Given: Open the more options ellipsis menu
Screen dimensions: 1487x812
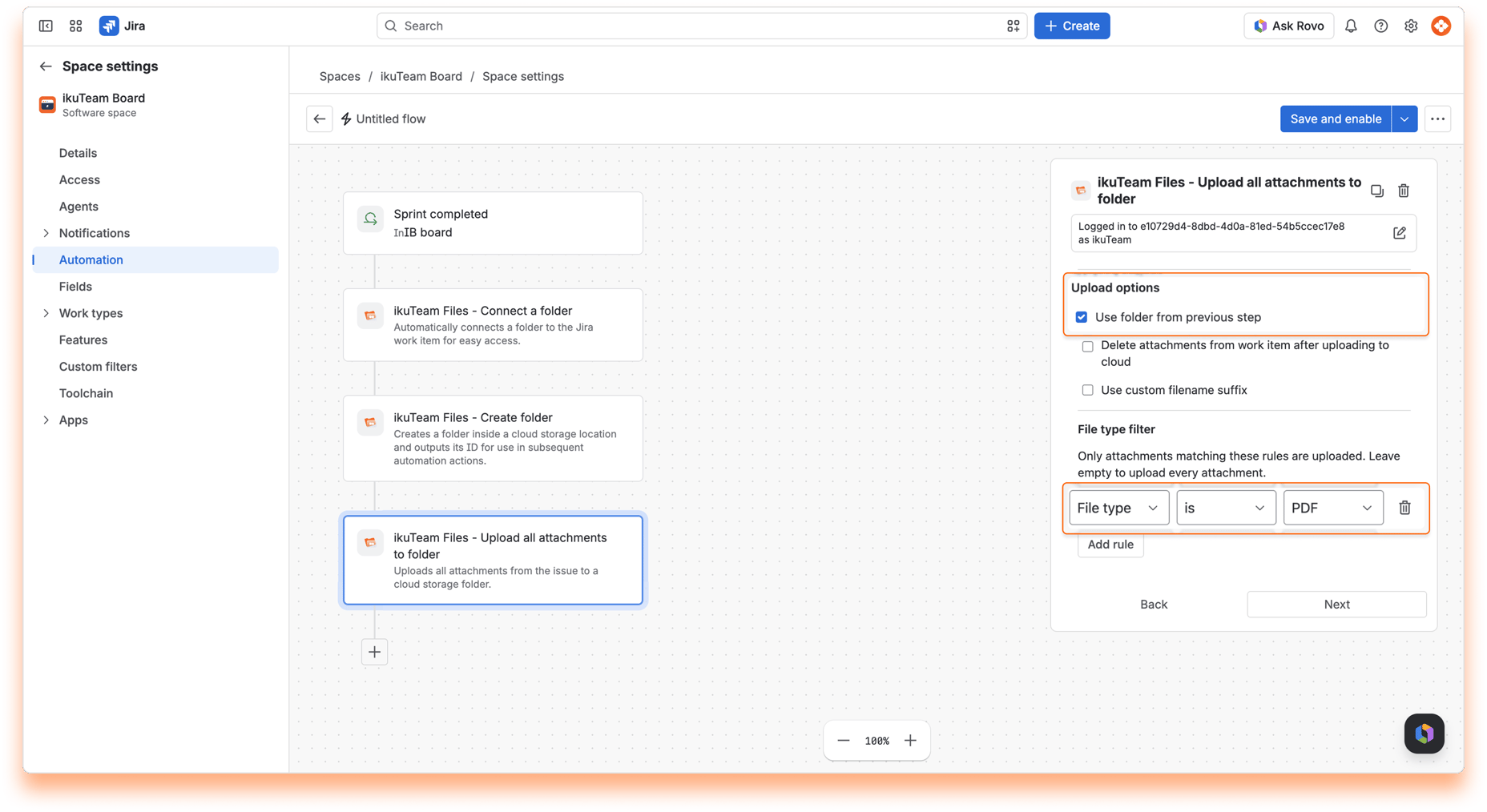Looking at the screenshot, I should coord(1437,119).
